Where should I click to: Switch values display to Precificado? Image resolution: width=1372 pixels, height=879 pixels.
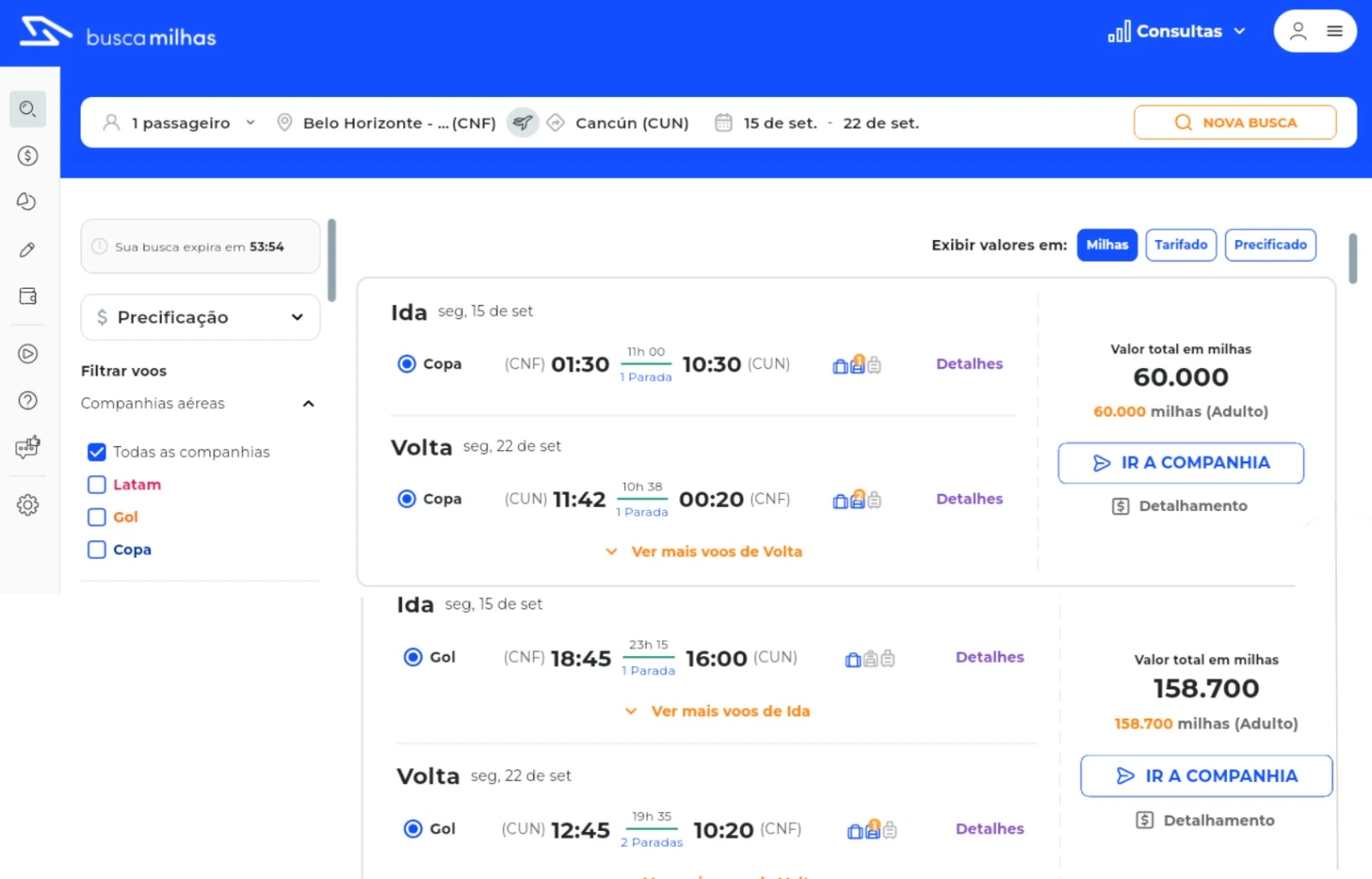coord(1270,245)
